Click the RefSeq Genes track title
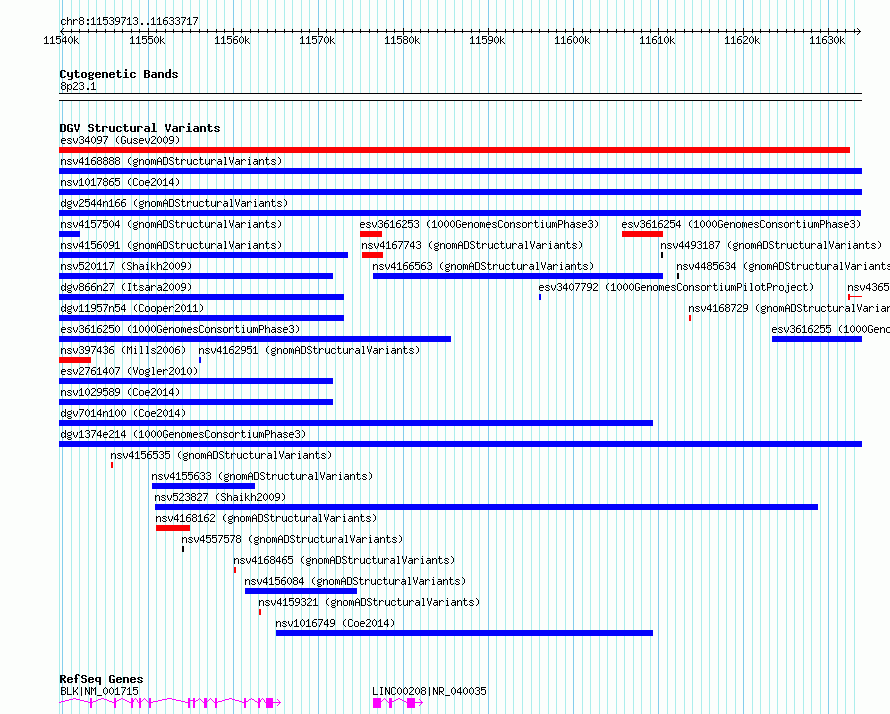The width and height of the screenshot is (890, 714). (x=101, y=679)
